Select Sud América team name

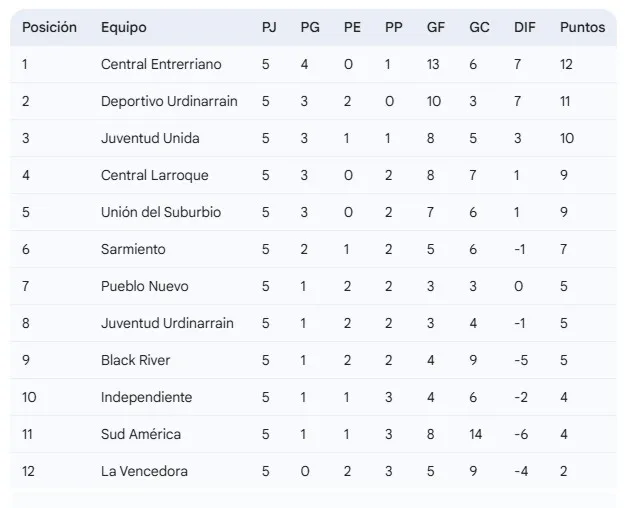(141, 435)
